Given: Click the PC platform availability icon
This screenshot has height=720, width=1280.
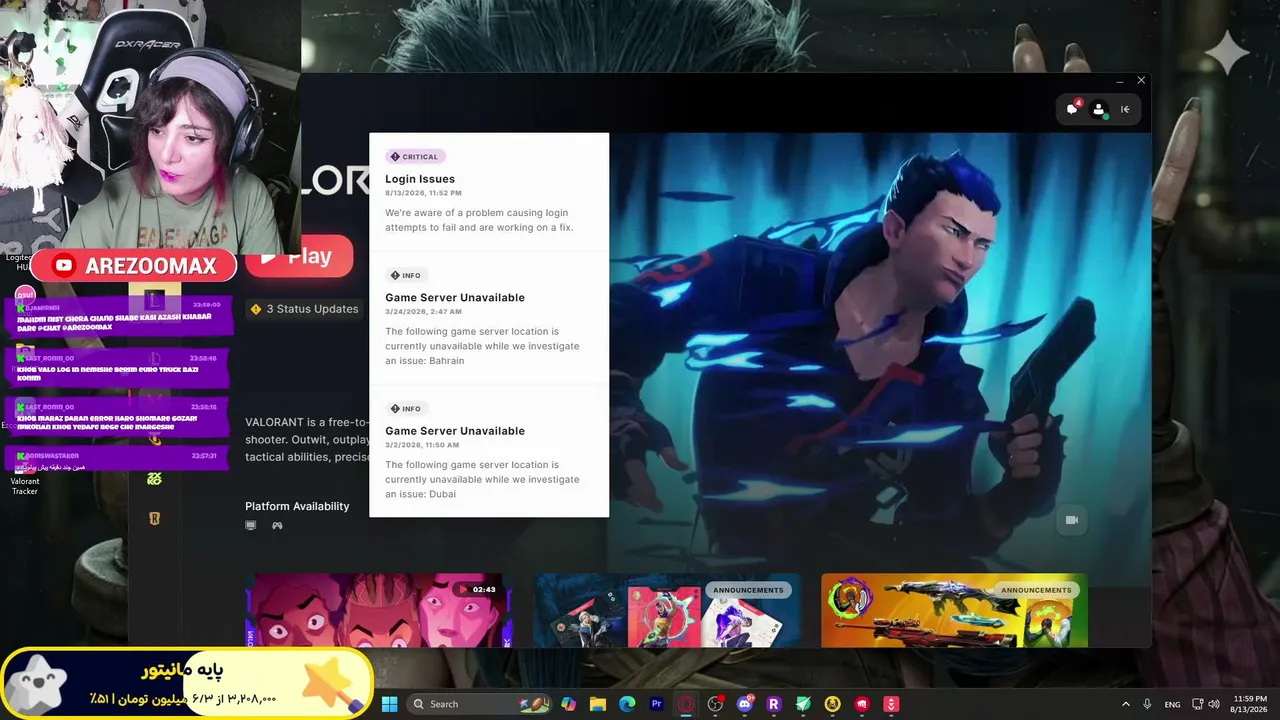Looking at the screenshot, I should [x=251, y=525].
